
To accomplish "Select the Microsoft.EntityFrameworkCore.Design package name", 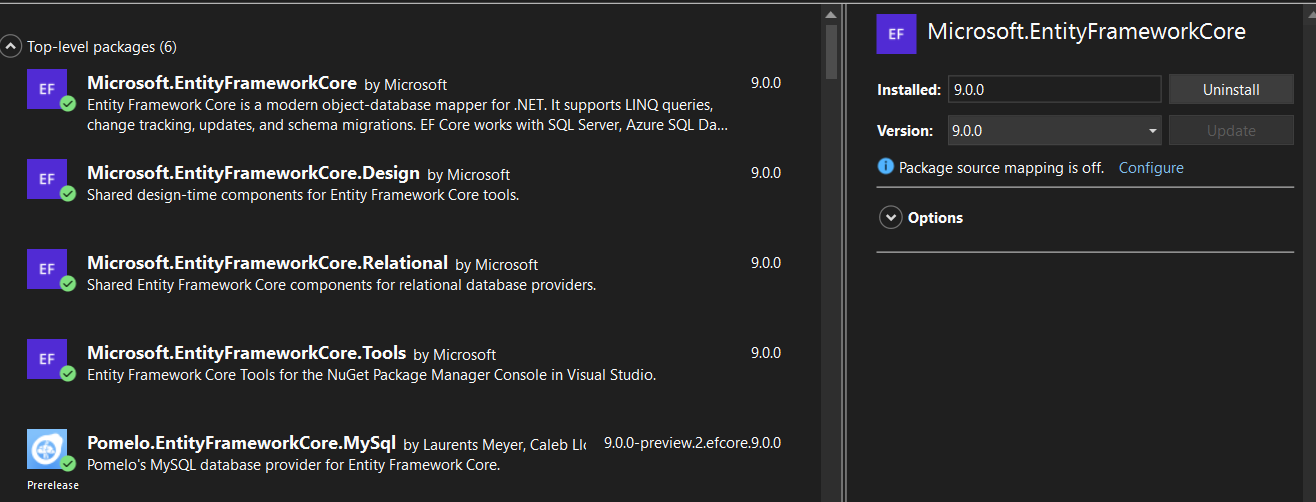I will pyautogui.click(x=253, y=173).
